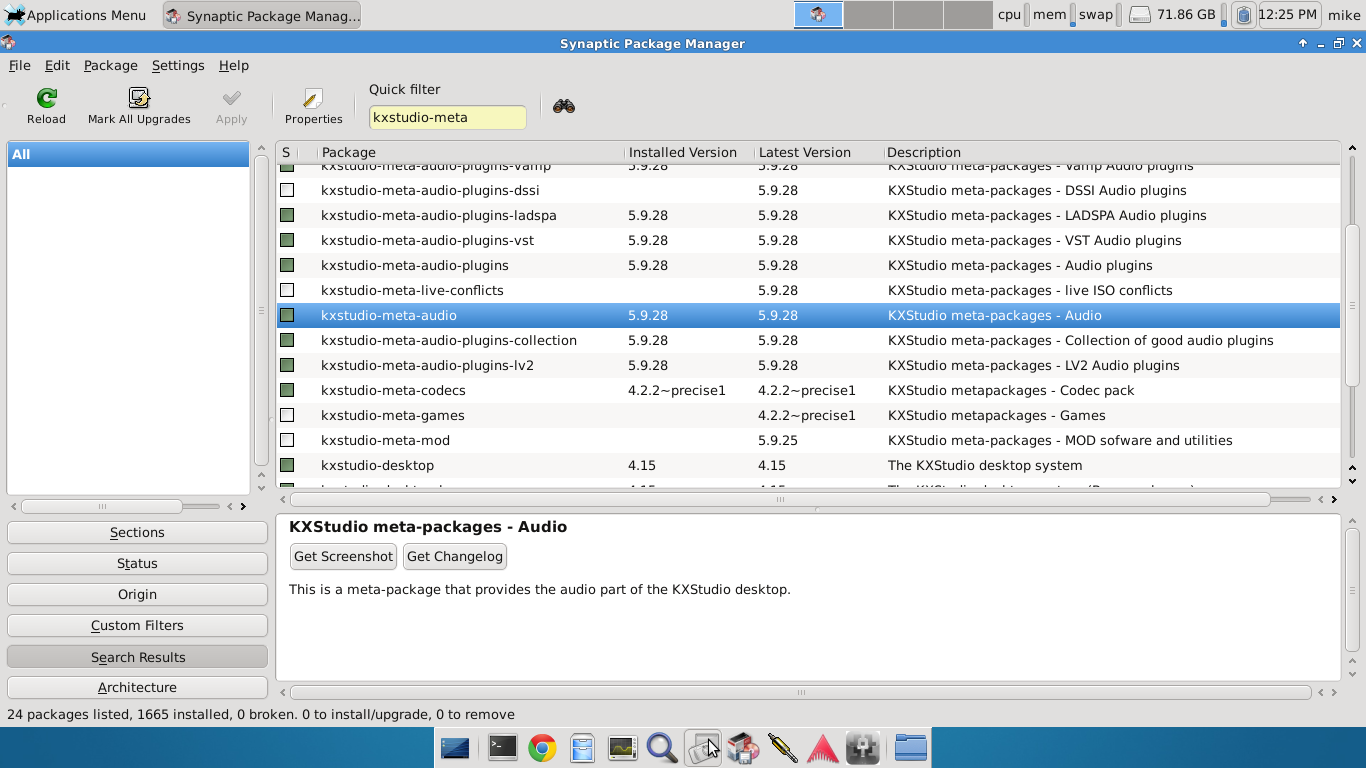Screen dimensions: 1366x768
Task: Select the kxstudio-meta-audio-plugins-lv2 package name
Action: click(x=427, y=365)
